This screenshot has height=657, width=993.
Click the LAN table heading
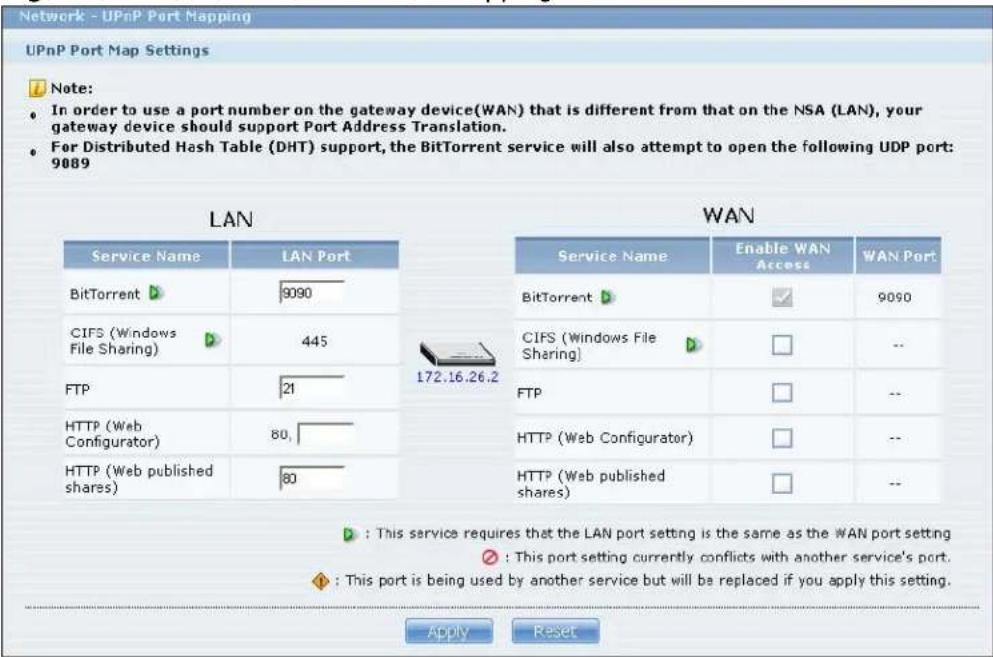231,219
